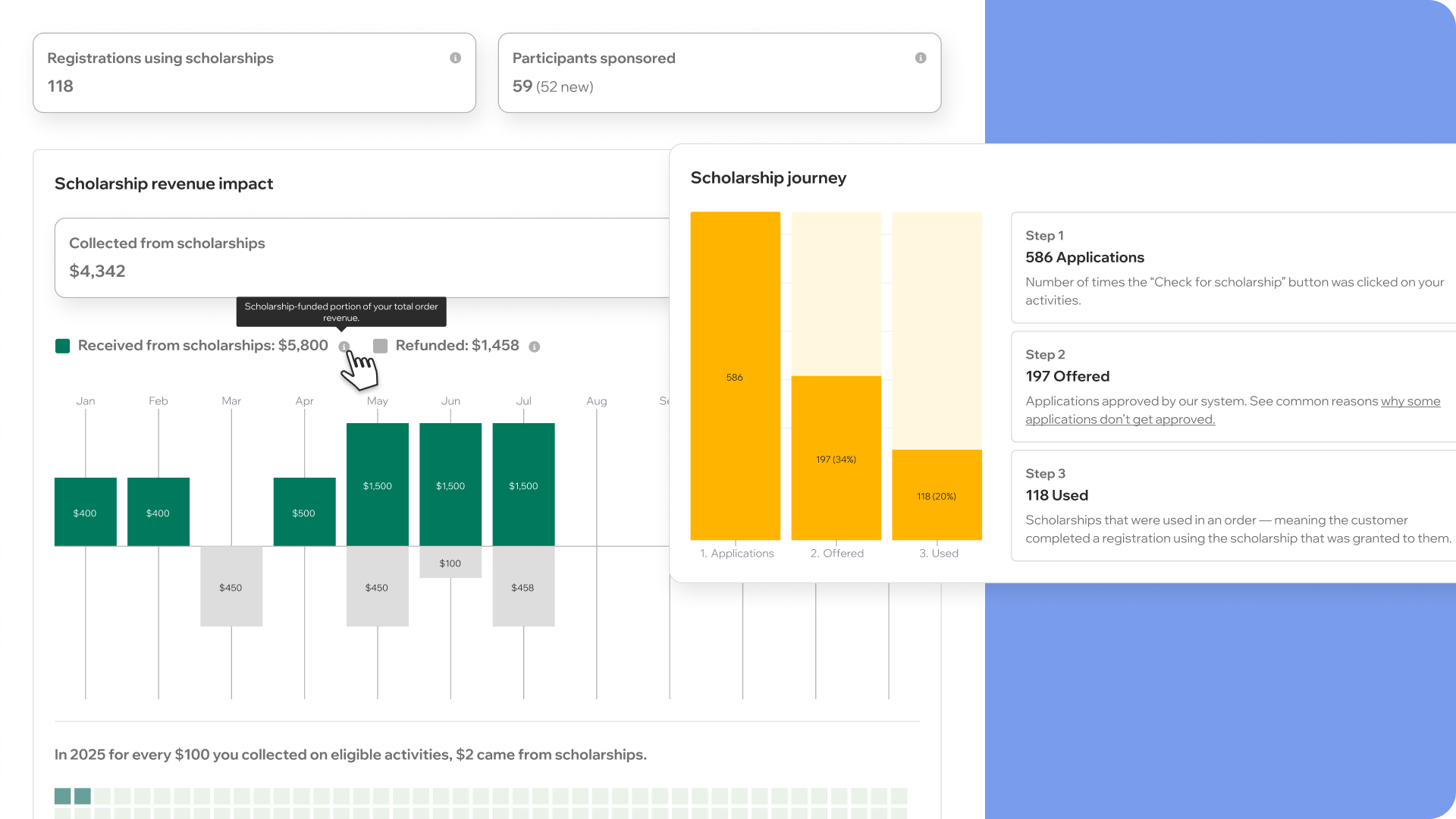Click the July $458 refunded bar
This screenshot has width=1456, height=819.
[523, 587]
